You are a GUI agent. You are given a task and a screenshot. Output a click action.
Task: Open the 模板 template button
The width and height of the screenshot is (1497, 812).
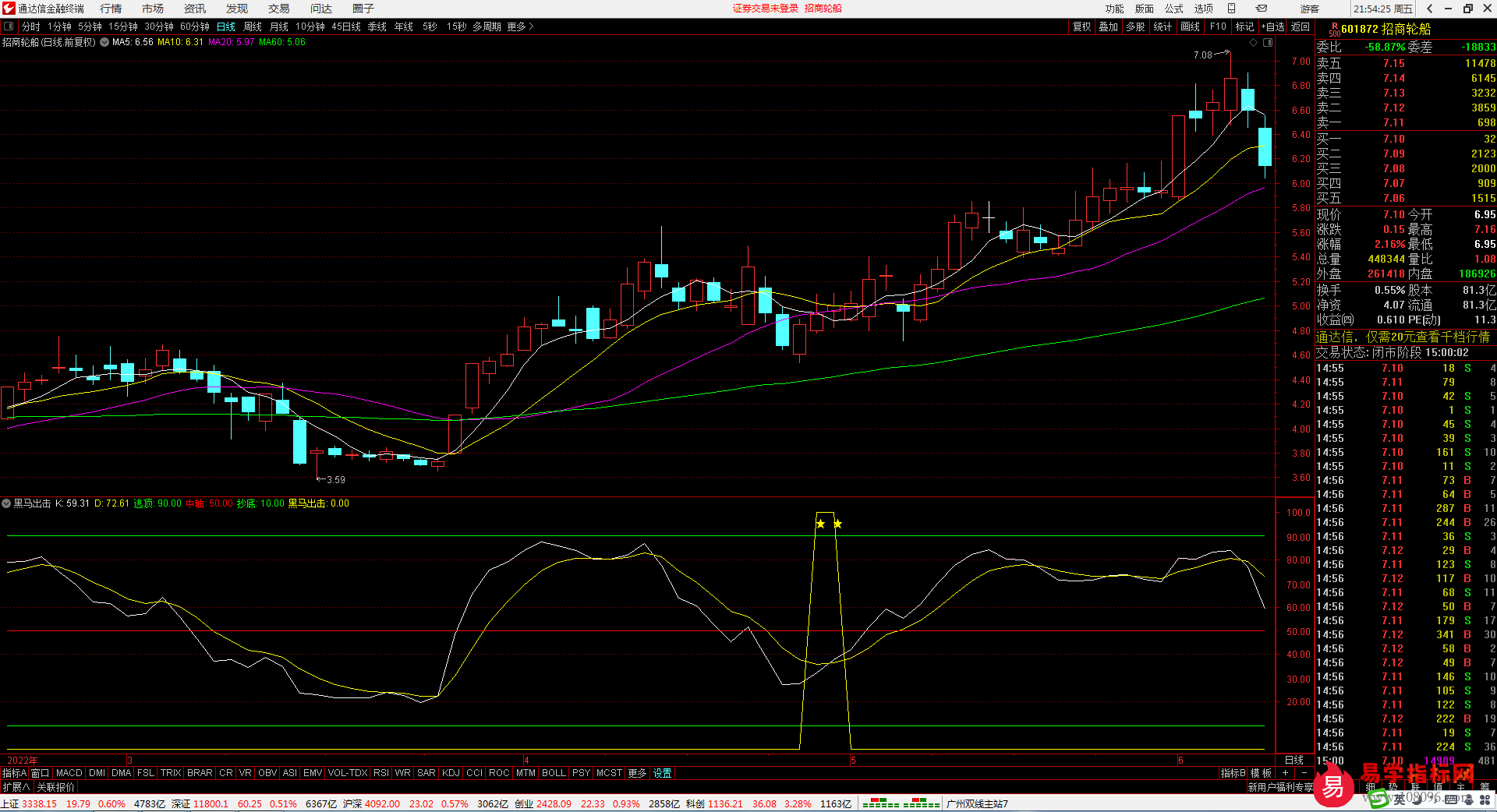point(1262,773)
